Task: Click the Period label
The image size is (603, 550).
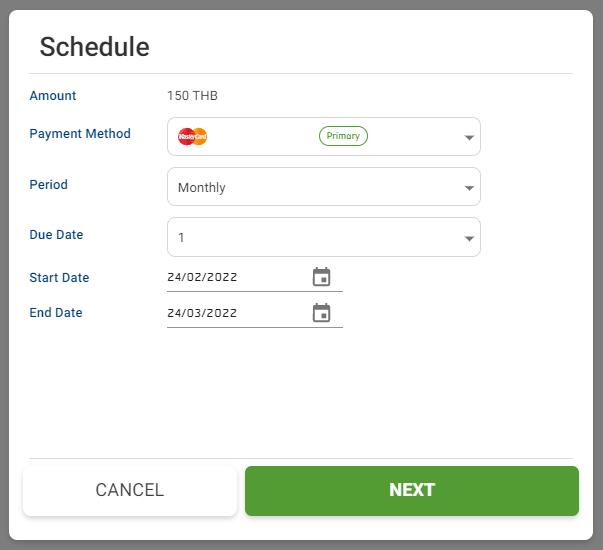Action: click(x=48, y=184)
